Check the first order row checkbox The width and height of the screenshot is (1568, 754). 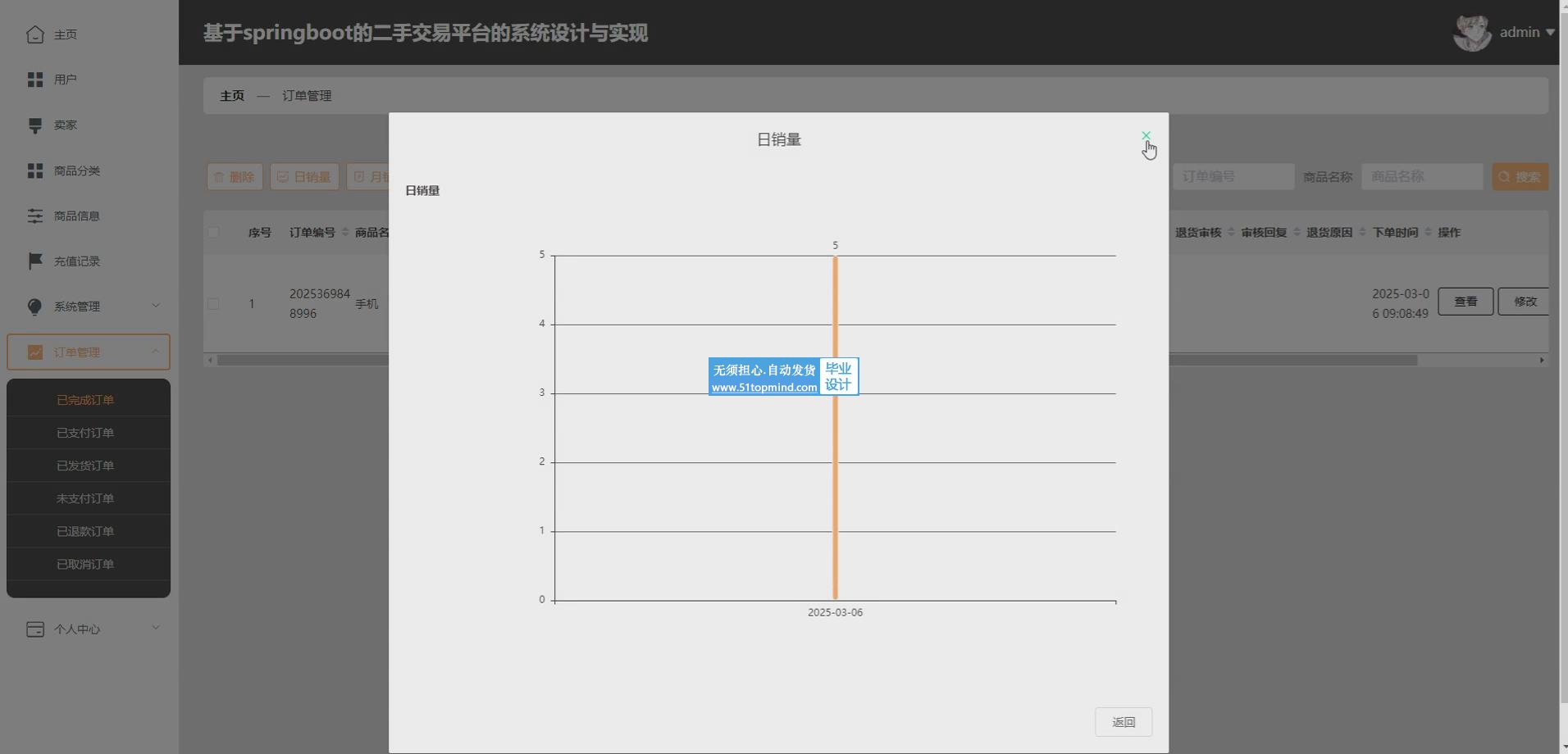point(214,304)
